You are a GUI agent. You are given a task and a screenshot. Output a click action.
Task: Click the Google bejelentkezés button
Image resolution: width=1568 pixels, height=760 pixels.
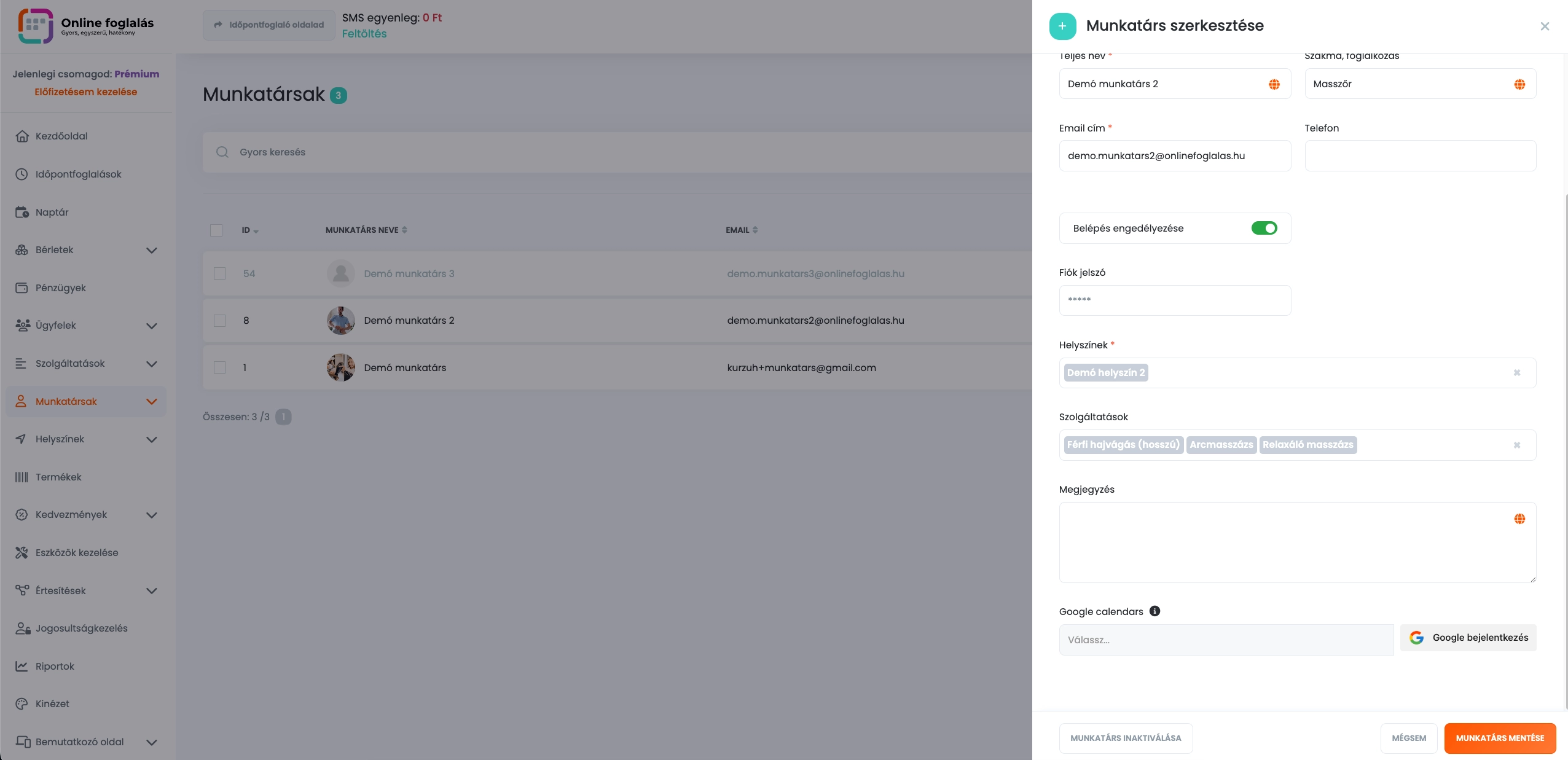tap(1468, 638)
